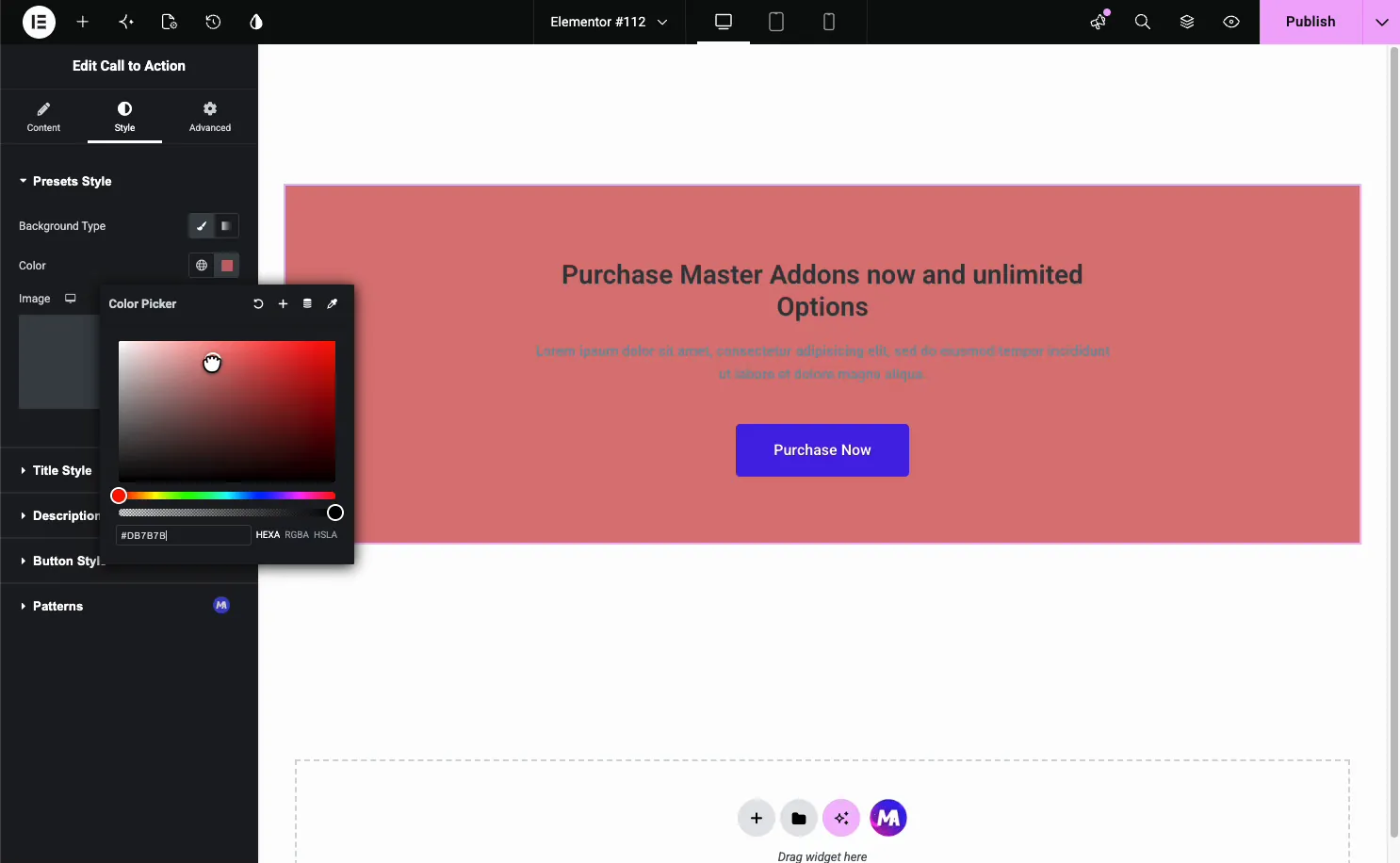Open the document settings page icon
1400x863 pixels.
170,22
